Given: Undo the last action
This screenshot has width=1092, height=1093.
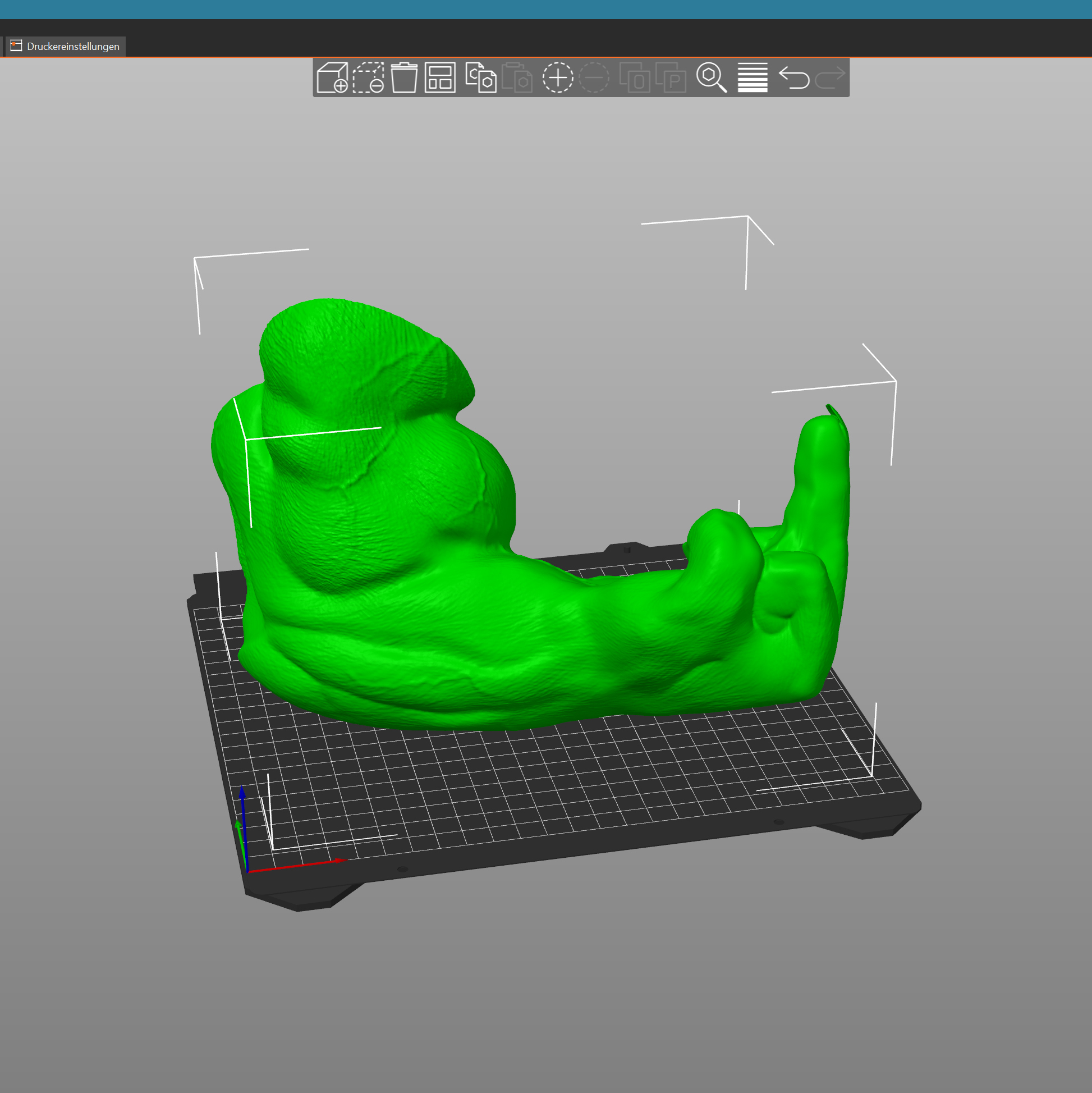Looking at the screenshot, I should (793, 77).
